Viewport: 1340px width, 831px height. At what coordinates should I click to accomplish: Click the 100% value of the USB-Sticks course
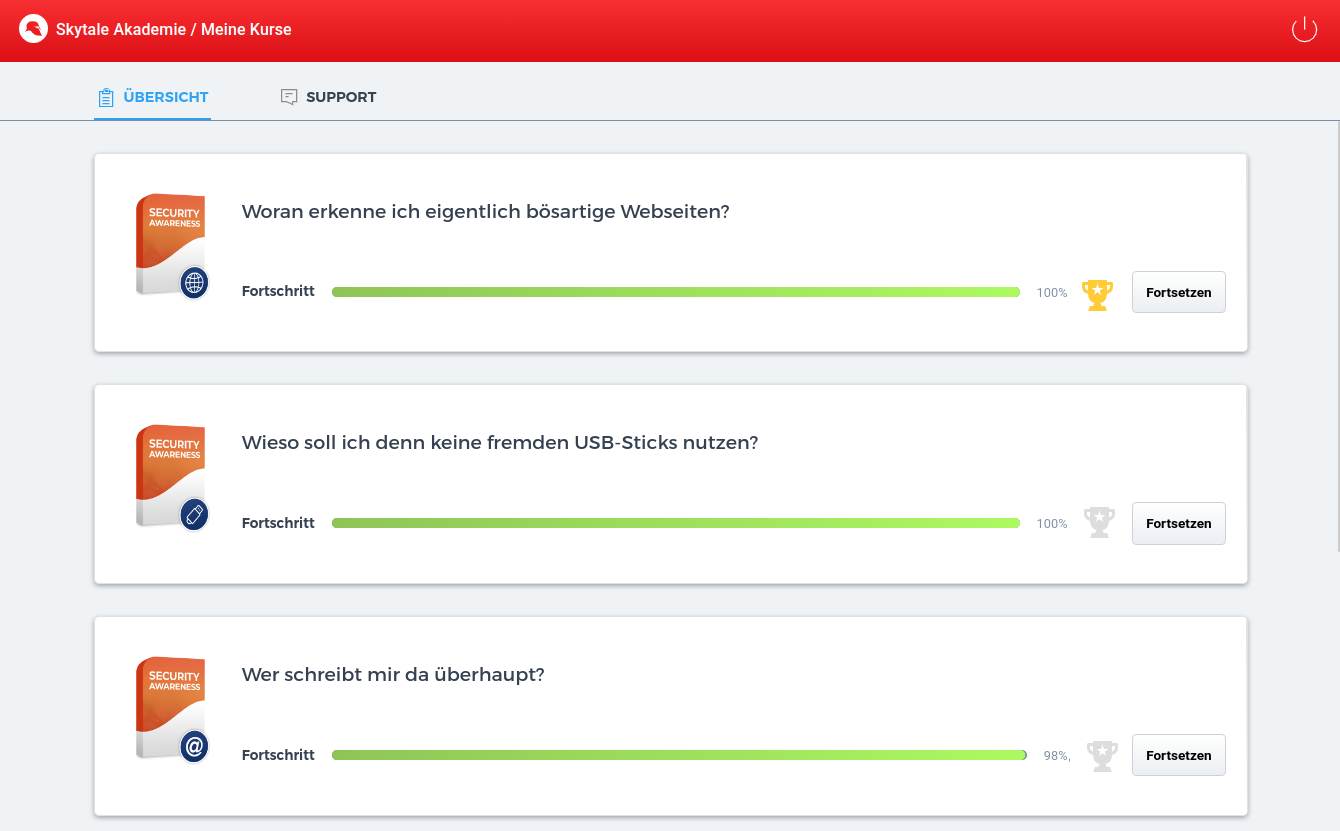coord(1052,524)
